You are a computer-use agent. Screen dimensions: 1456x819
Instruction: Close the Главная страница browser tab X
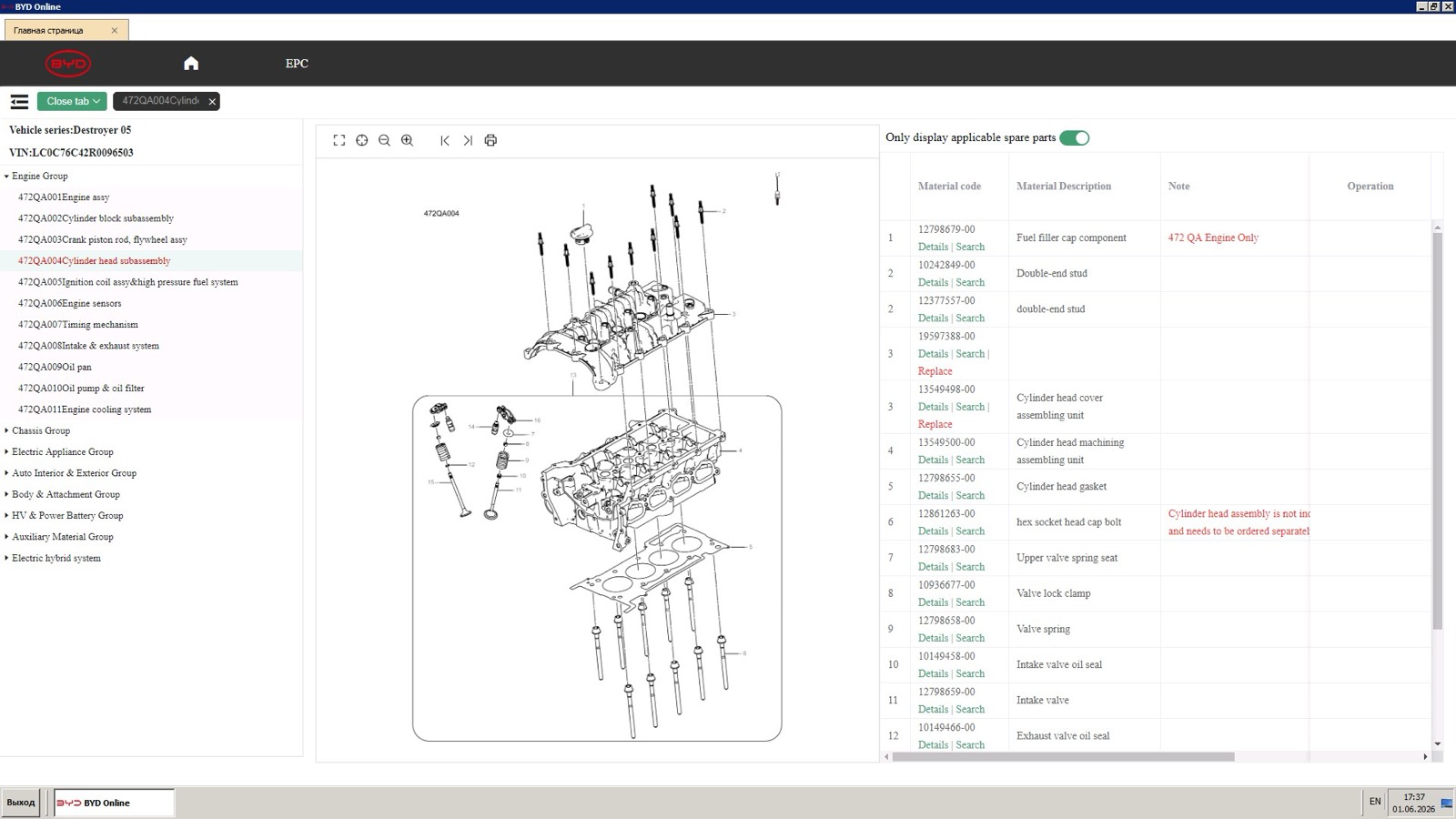coord(115,30)
